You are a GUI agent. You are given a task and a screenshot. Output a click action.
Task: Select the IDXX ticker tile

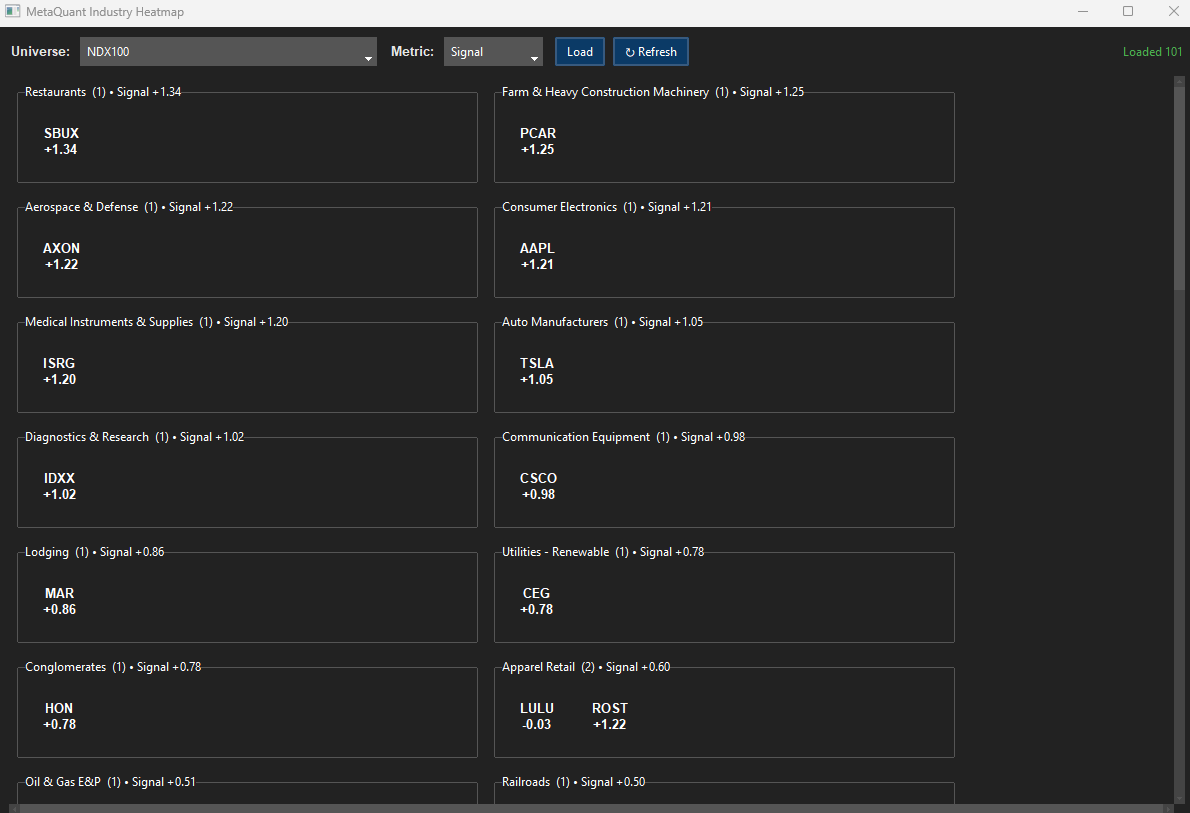tap(59, 487)
